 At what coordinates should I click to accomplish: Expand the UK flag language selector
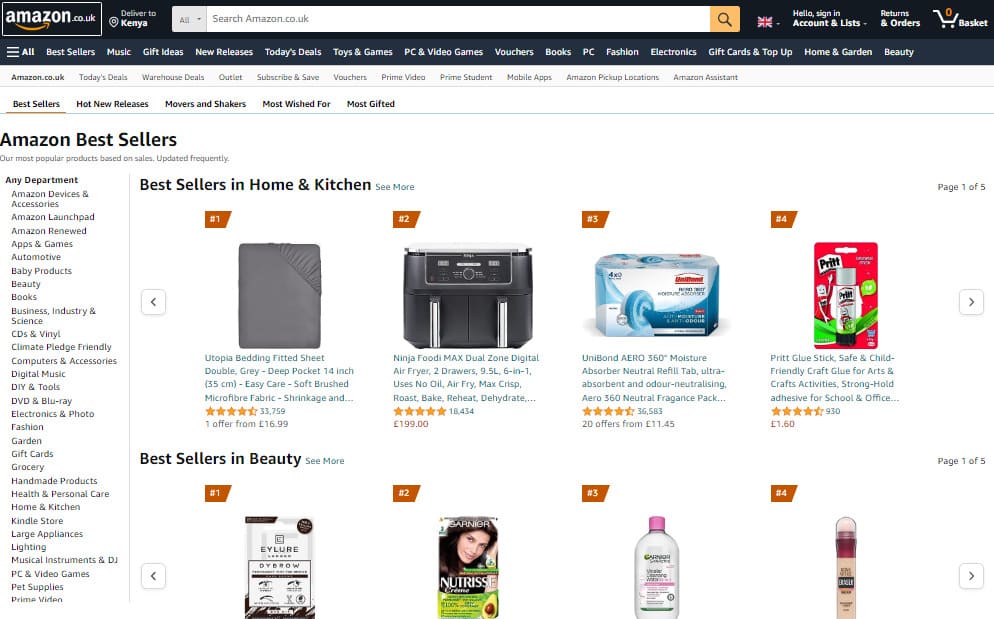(x=768, y=22)
